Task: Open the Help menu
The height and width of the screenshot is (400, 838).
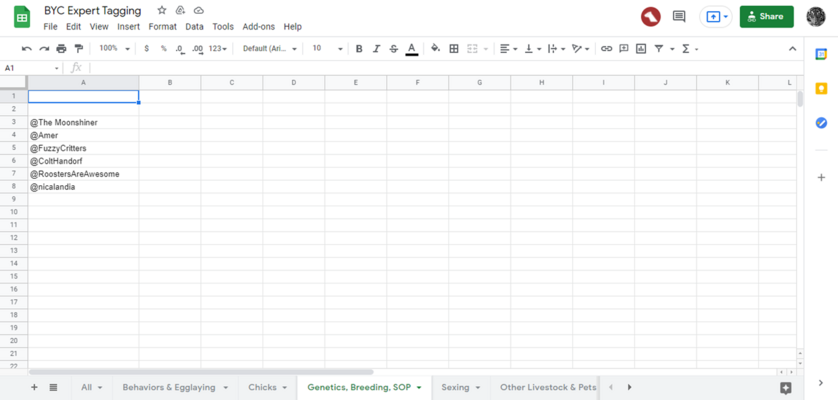Action: [292, 27]
